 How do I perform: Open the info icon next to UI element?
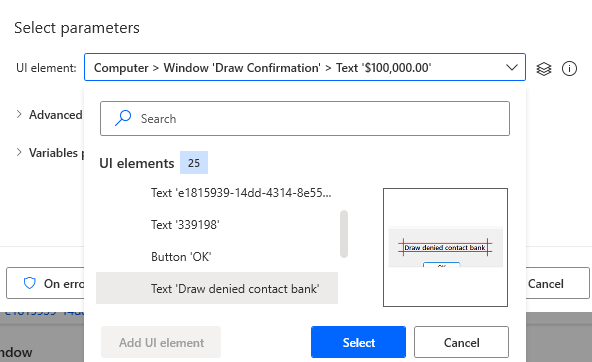pos(569,69)
